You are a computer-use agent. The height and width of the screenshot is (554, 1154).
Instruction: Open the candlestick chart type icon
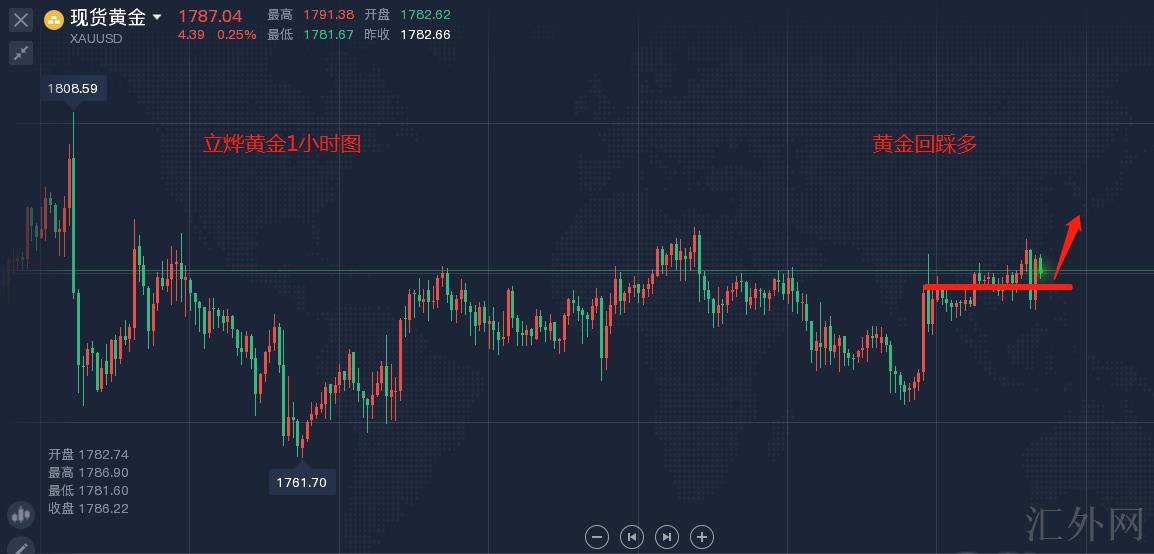[x=21, y=516]
